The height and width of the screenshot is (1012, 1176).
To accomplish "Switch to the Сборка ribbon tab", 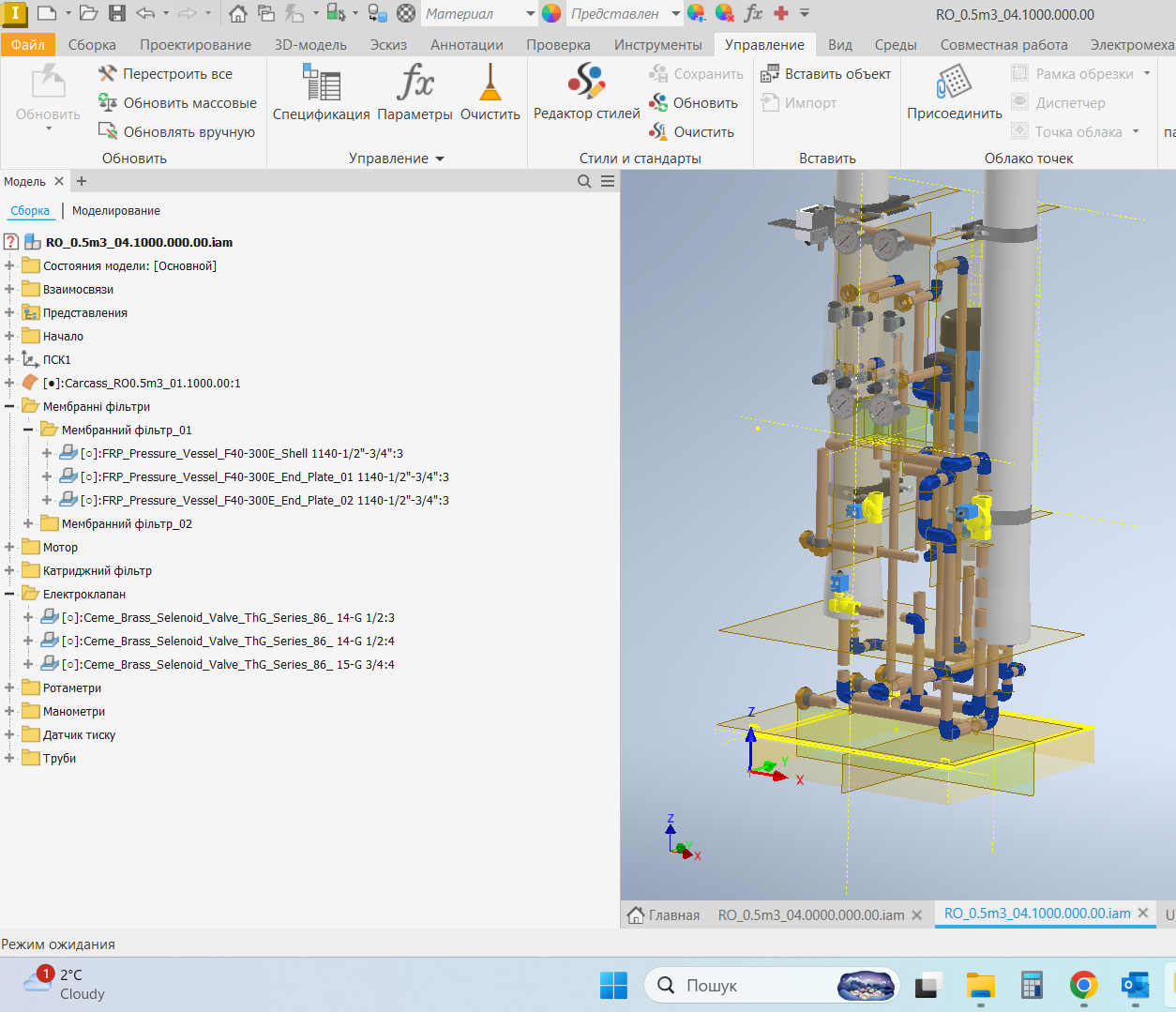I will tap(92, 44).
